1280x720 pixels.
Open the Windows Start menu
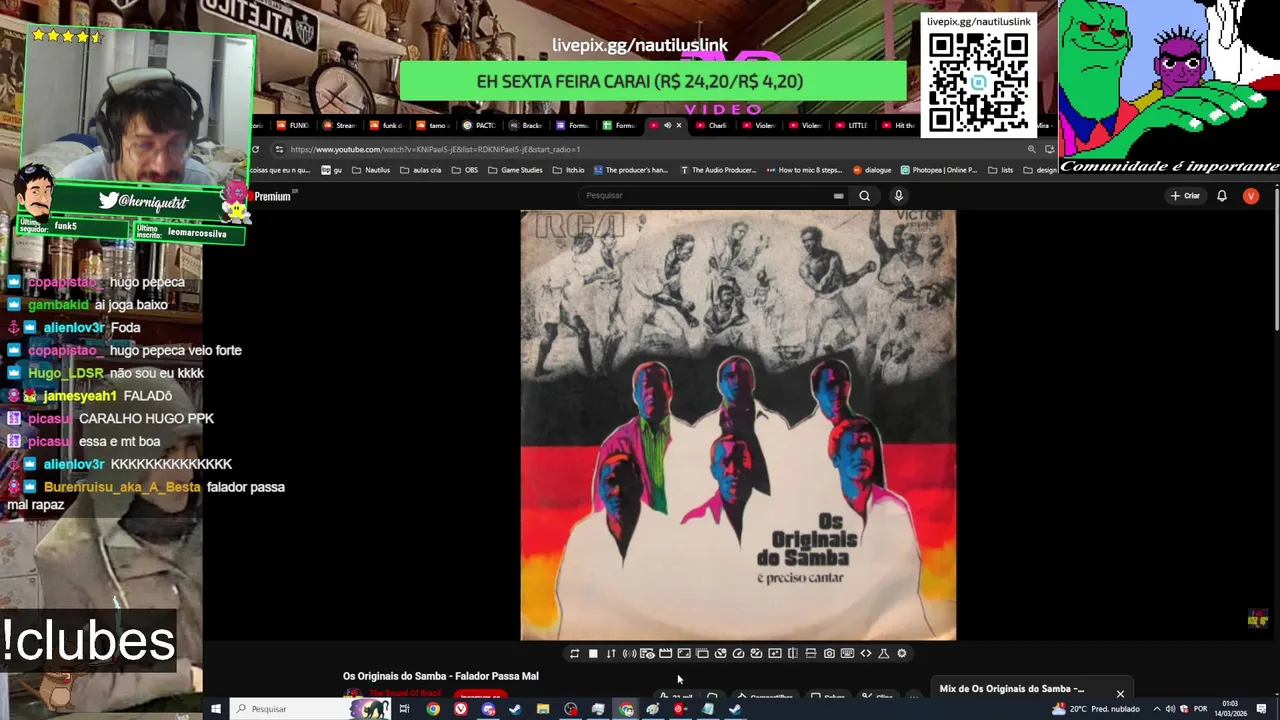215,709
